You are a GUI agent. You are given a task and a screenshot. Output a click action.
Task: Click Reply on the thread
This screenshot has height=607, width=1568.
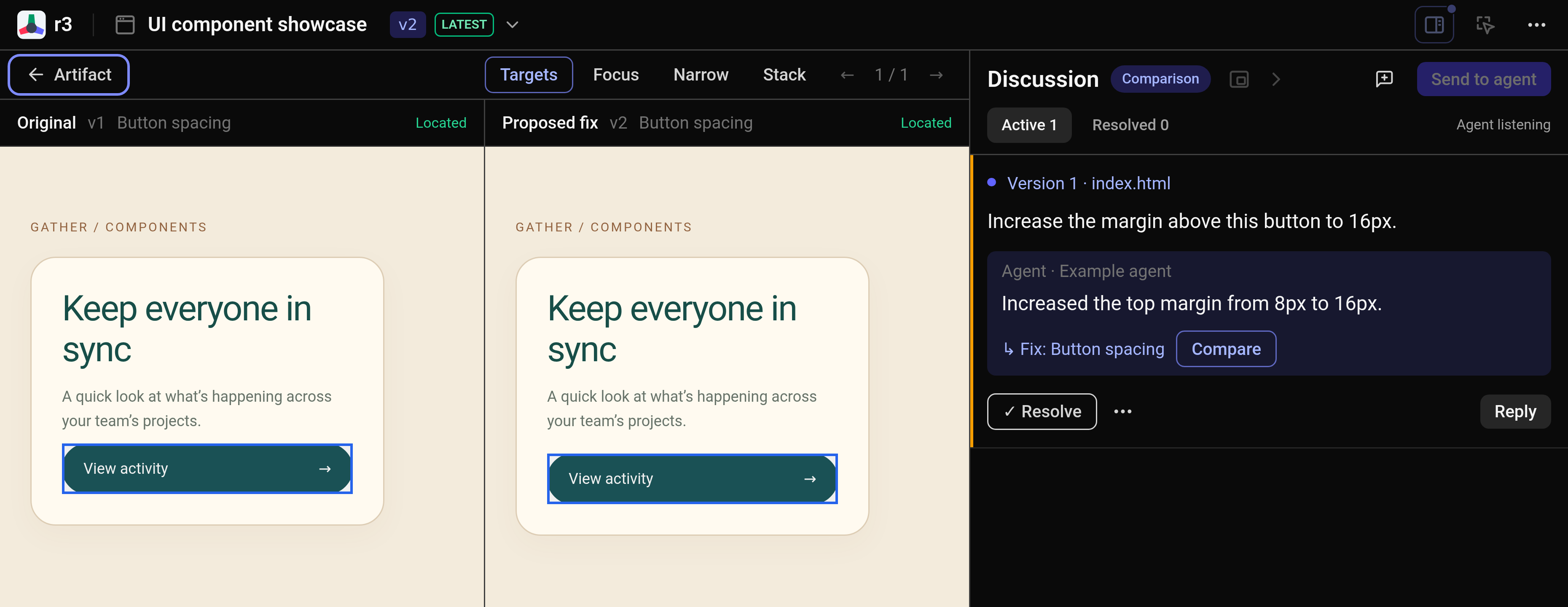1515,412
